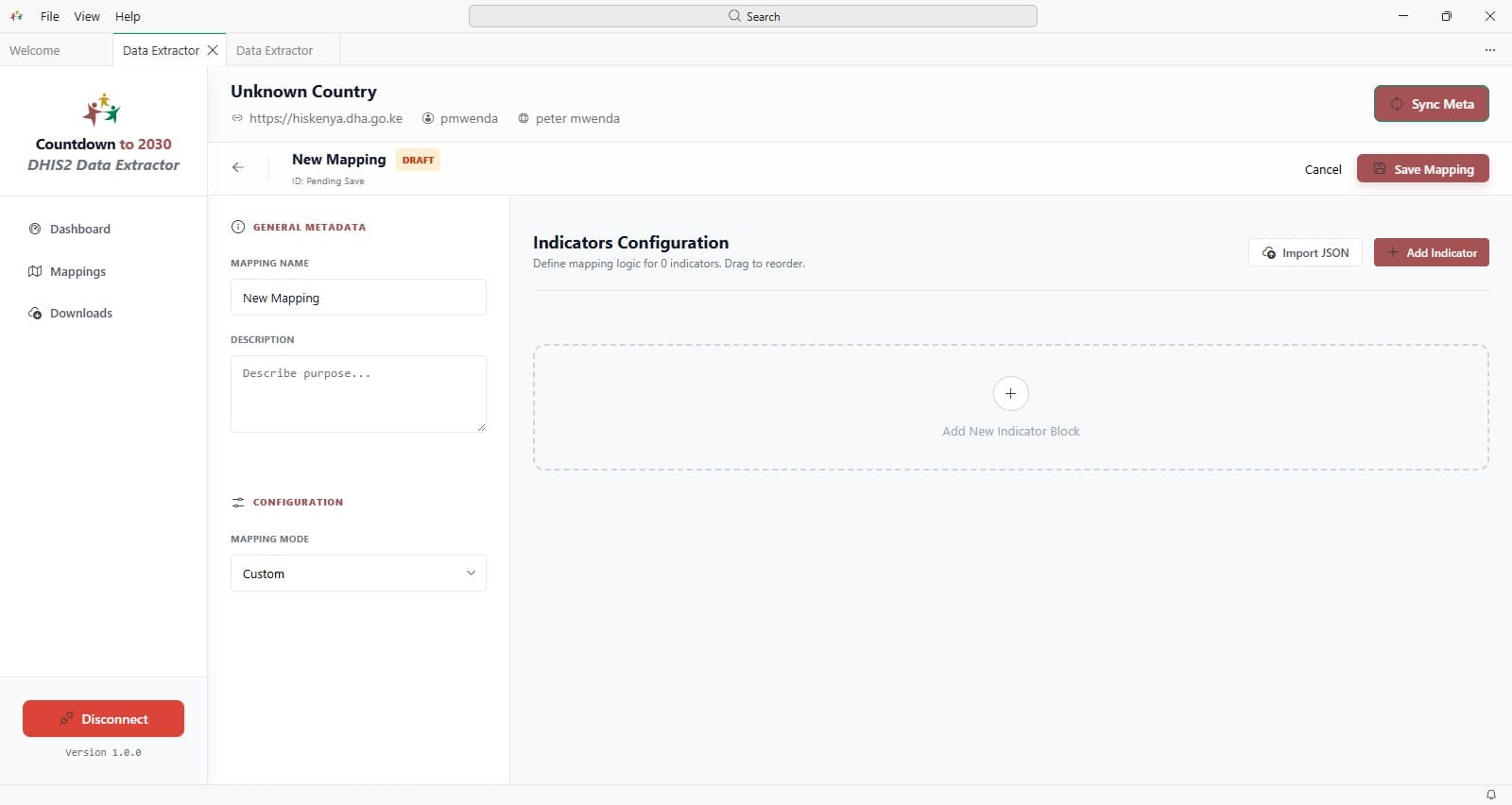Click the globe icon next to peter mwenda
1512x805 pixels.
click(x=524, y=118)
